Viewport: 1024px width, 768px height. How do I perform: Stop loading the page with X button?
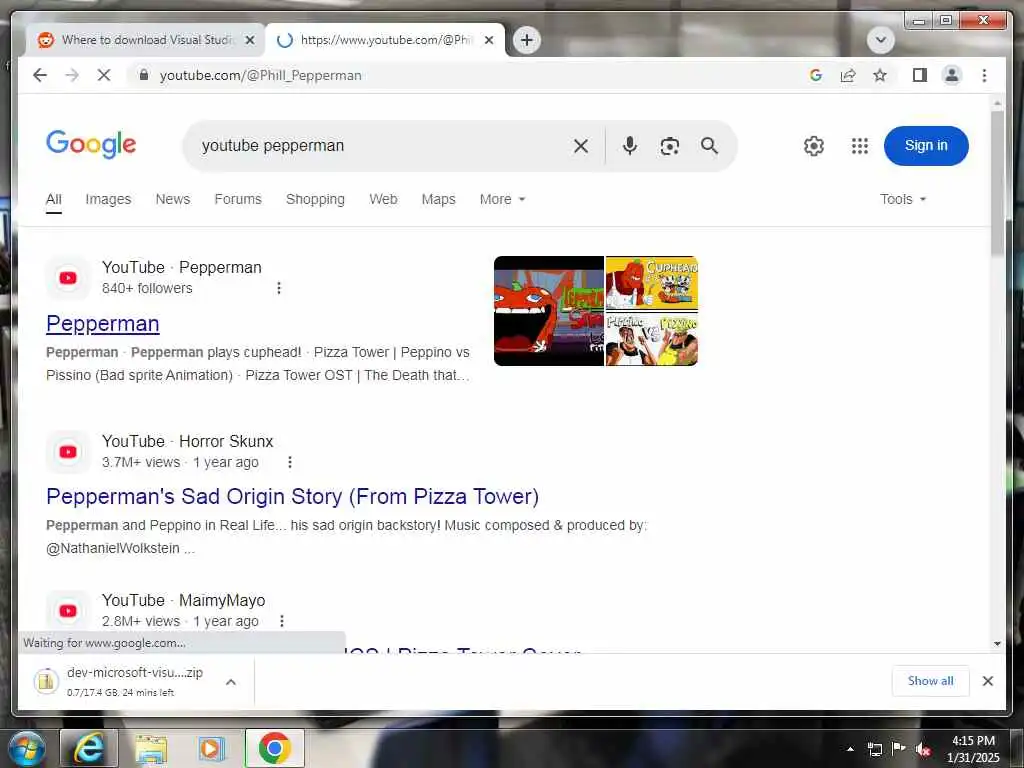click(x=104, y=75)
